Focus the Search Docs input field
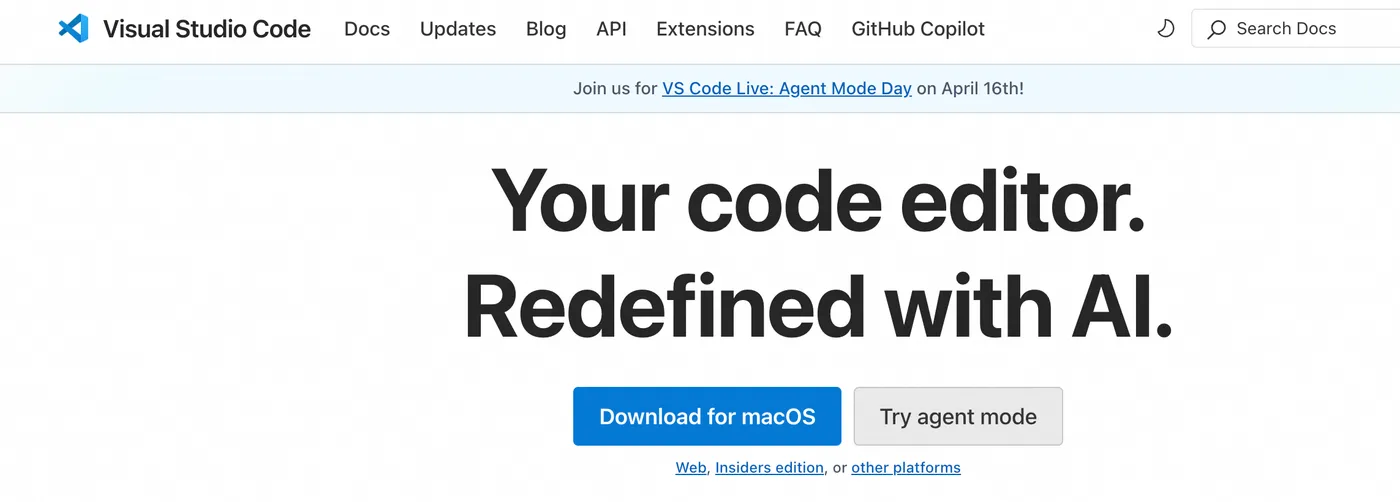 coord(1296,29)
